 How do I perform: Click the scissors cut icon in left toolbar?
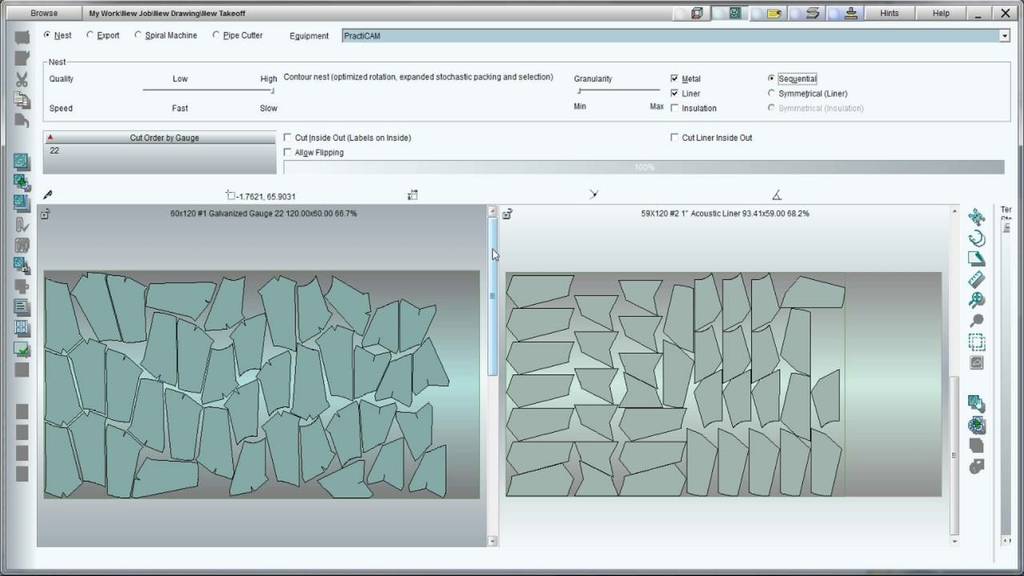[21, 78]
